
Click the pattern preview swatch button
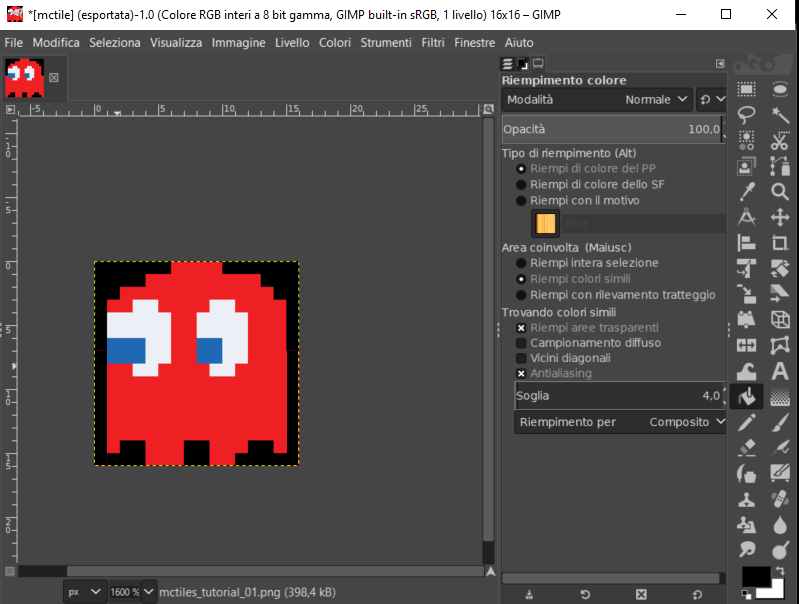[545, 223]
